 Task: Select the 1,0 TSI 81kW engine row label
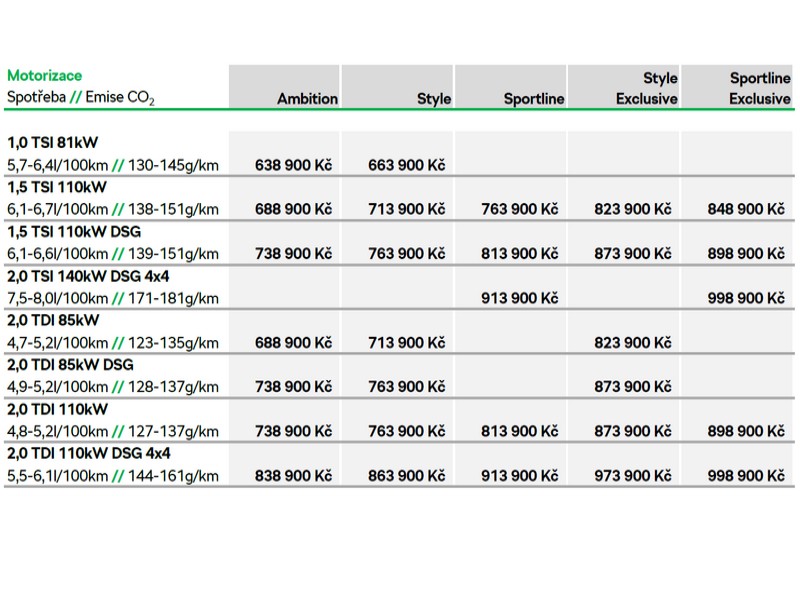pos(53,142)
